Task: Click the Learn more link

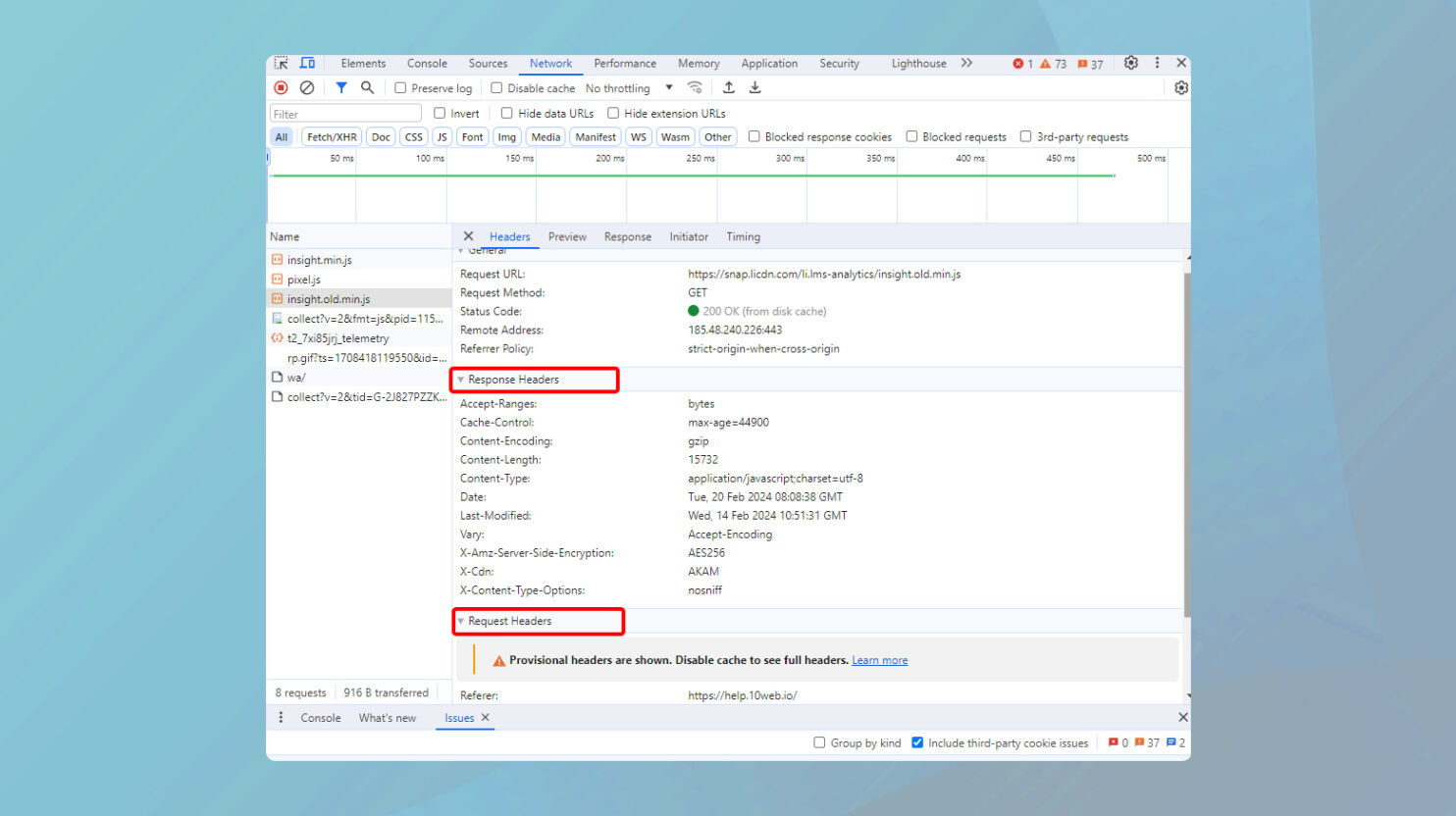Action: coord(879,661)
